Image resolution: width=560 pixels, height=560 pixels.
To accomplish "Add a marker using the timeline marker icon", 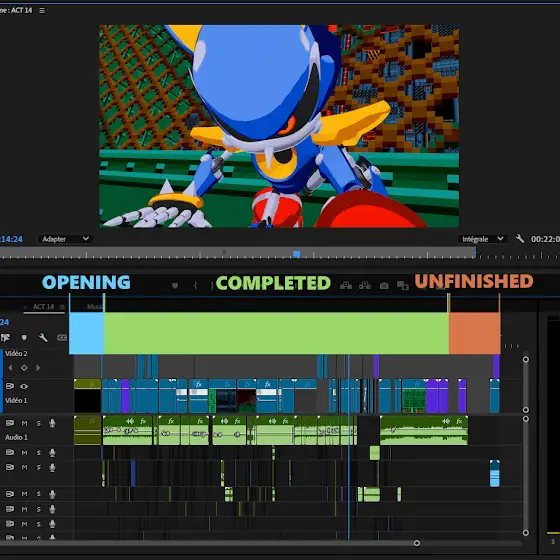I will (x=24, y=338).
